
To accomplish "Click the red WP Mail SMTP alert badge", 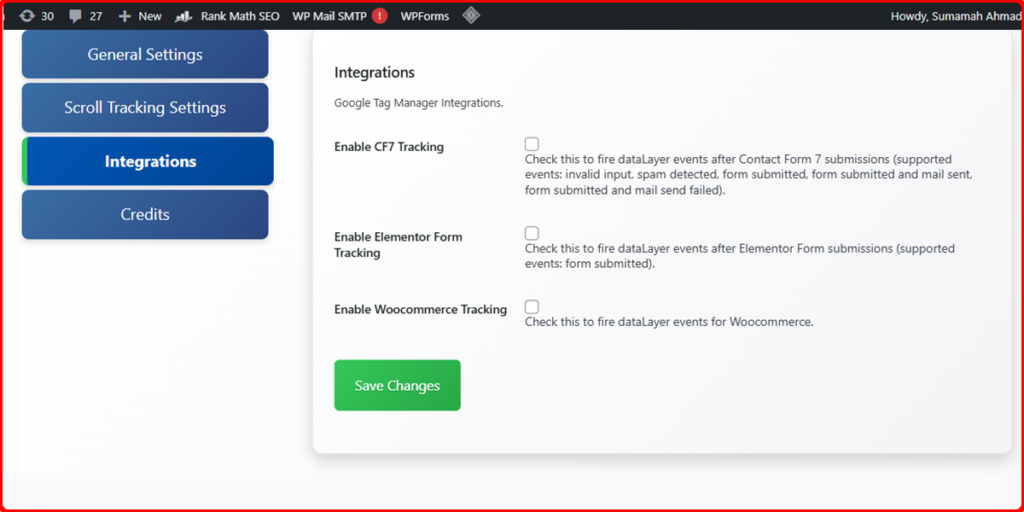I will (x=379, y=16).
